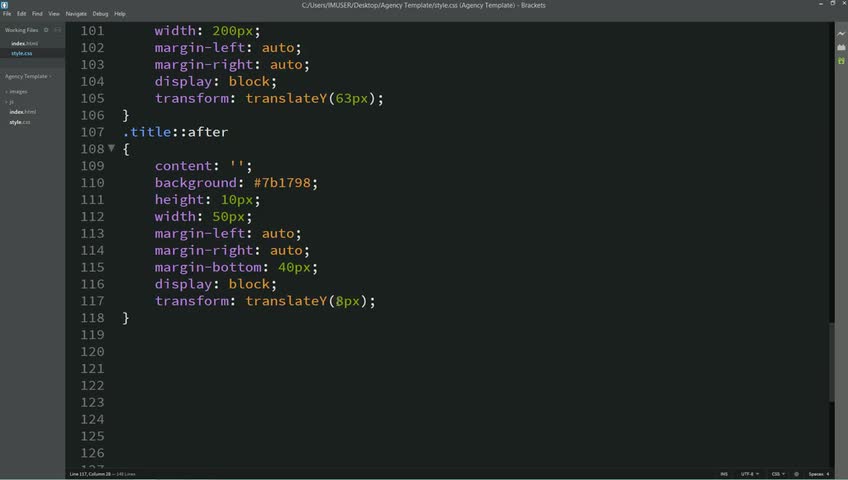Click display block on line 104
The image size is (848, 480).
point(215,82)
